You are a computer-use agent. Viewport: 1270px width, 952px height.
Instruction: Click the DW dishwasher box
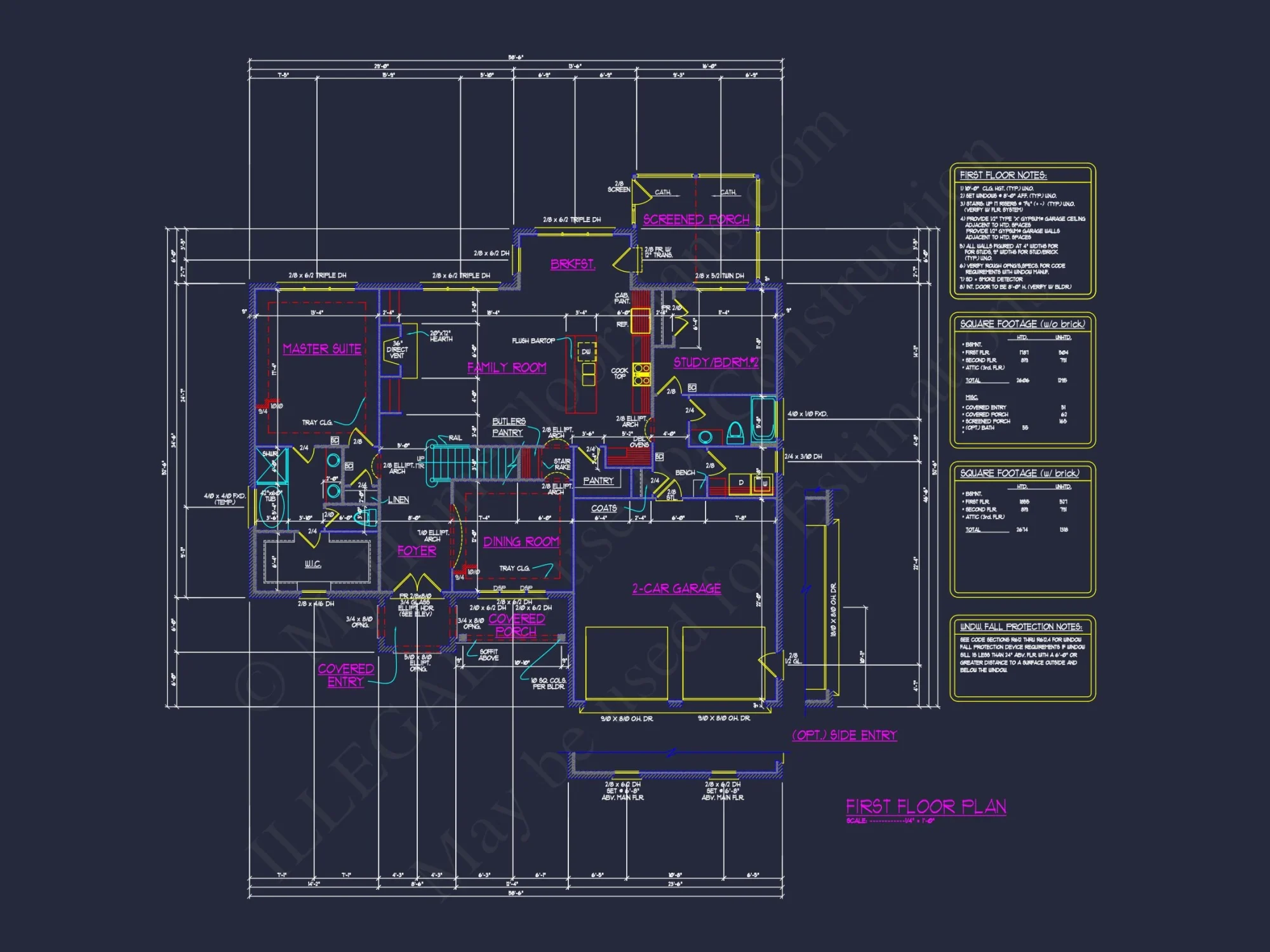point(587,351)
